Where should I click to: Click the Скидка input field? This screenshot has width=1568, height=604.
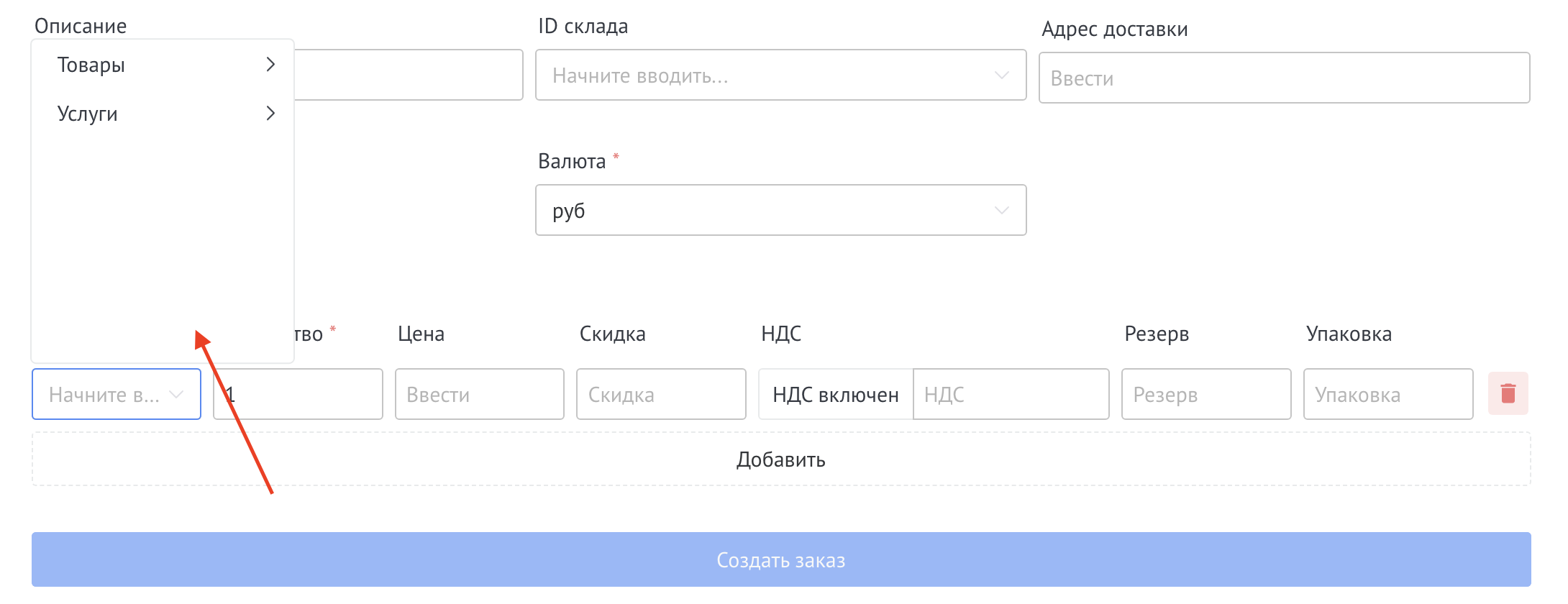(x=660, y=393)
